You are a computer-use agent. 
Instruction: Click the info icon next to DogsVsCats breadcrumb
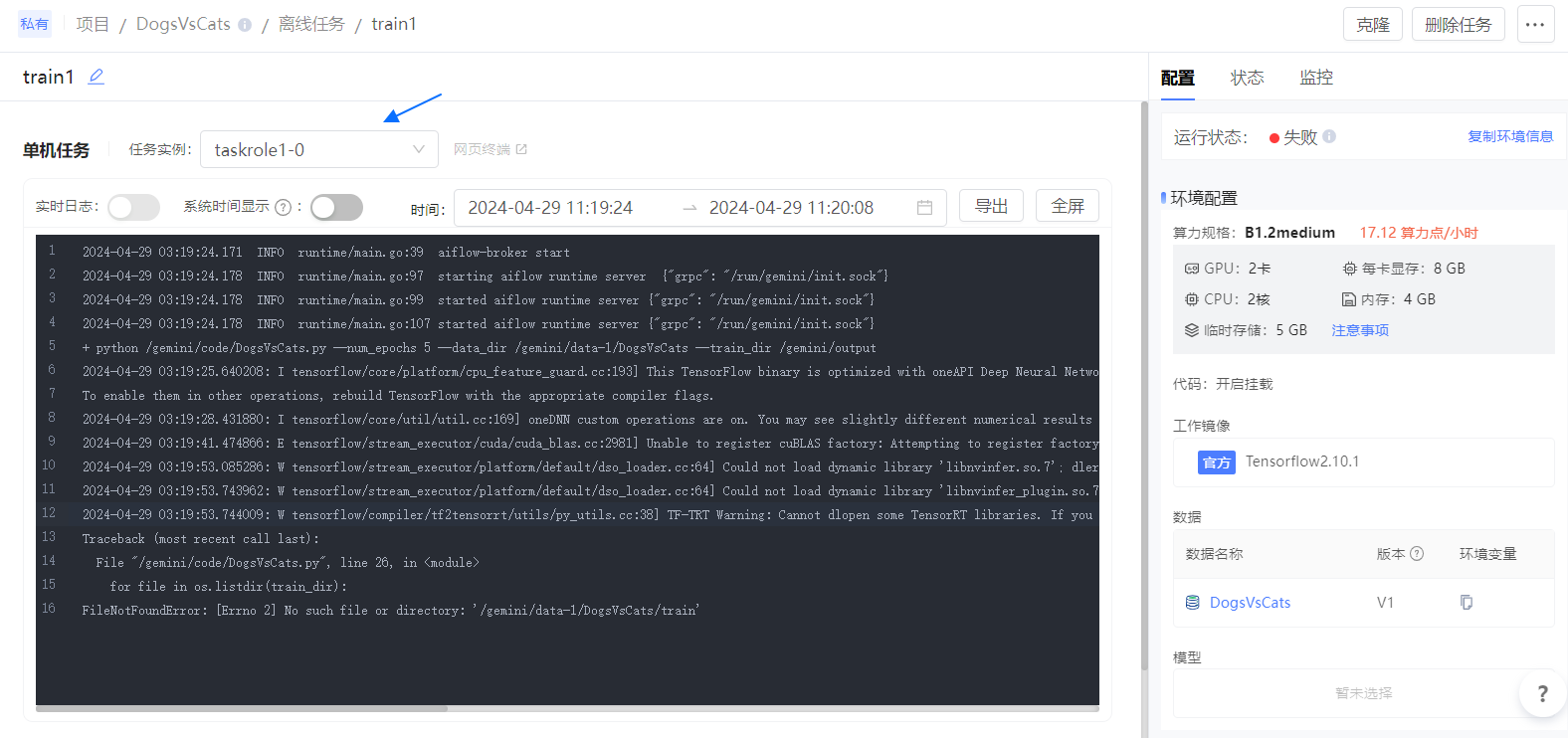pyautogui.click(x=245, y=25)
